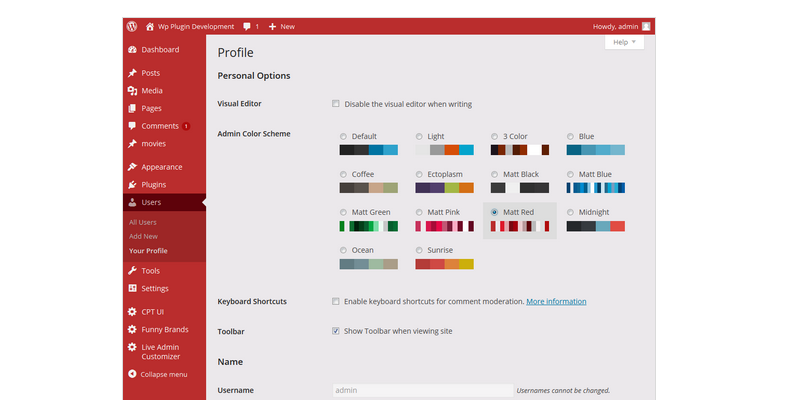Viewport: 800px width, 400px height.
Task: Click the Tools wrench icon
Action: pos(132,271)
